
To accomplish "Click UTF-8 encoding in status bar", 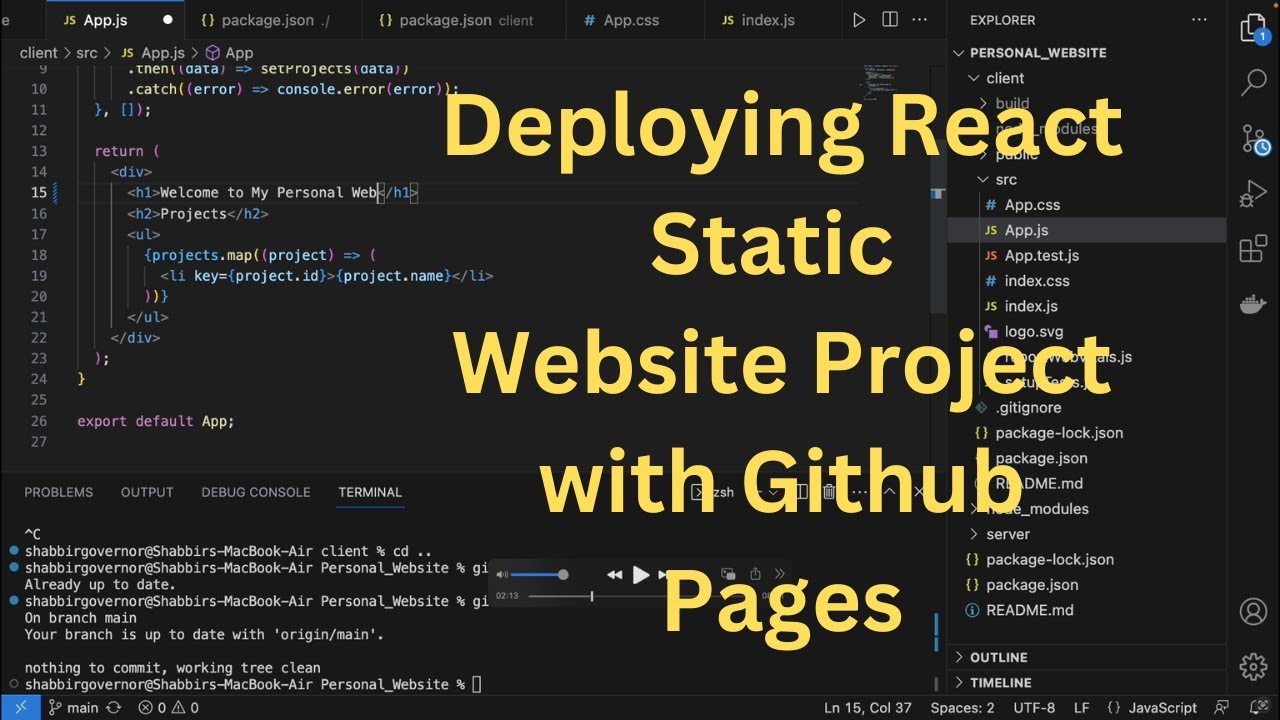I will [1034, 707].
